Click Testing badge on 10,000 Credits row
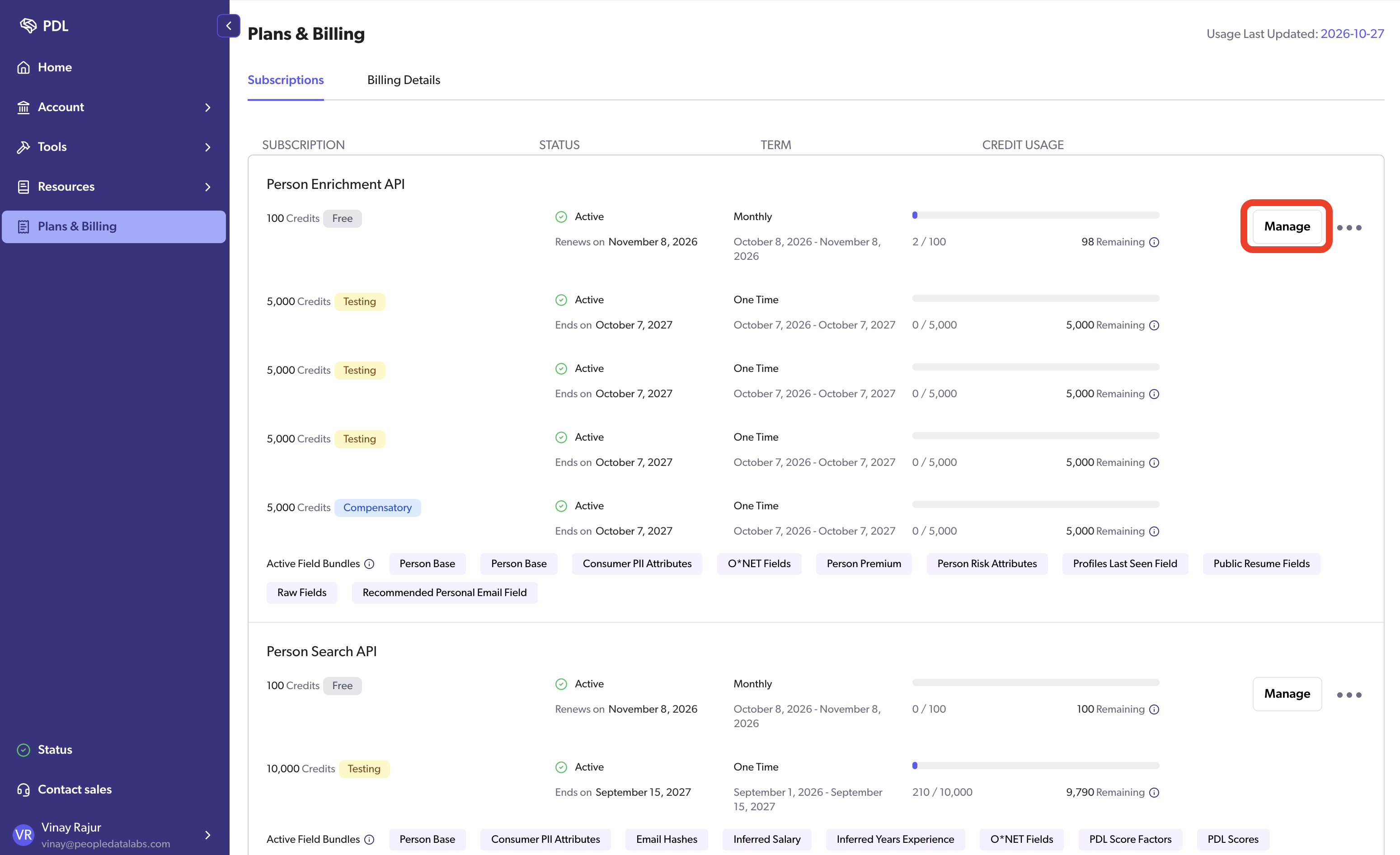Viewport: 1400px width, 855px height. (364, 769)
